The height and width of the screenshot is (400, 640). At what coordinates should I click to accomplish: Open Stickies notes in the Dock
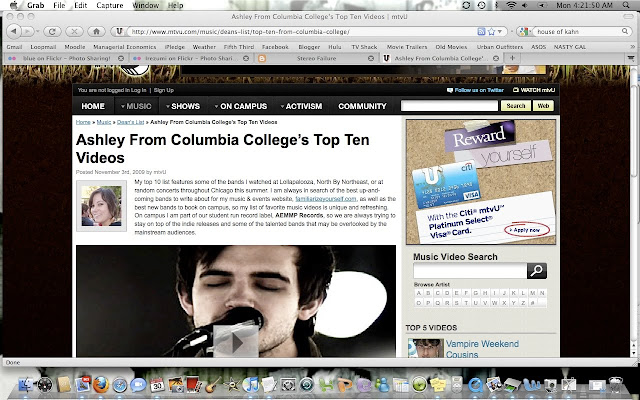click(x=438, y=384)
